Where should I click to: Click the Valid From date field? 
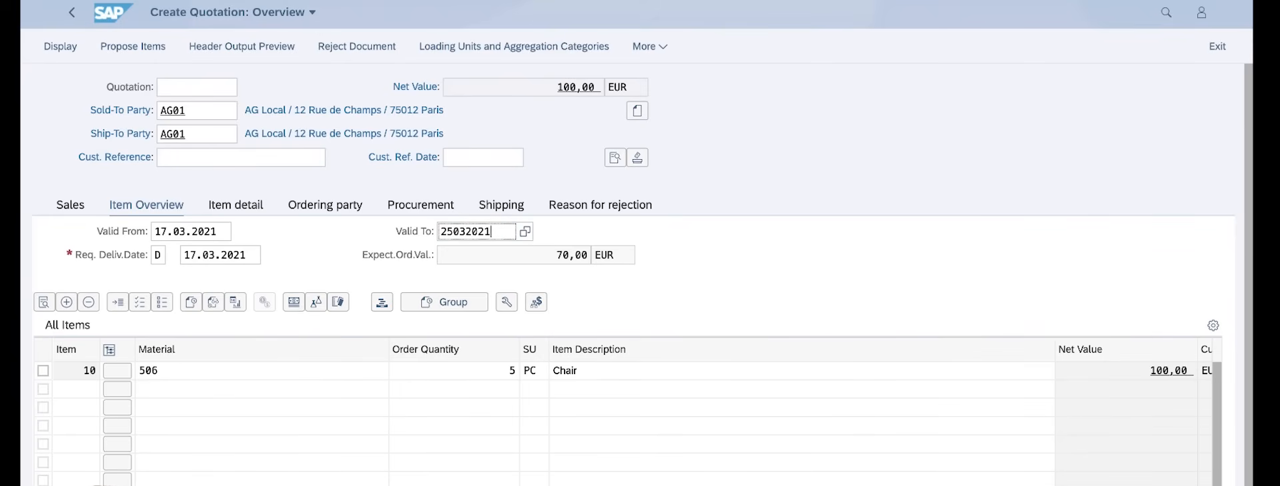tap(191, 232)
